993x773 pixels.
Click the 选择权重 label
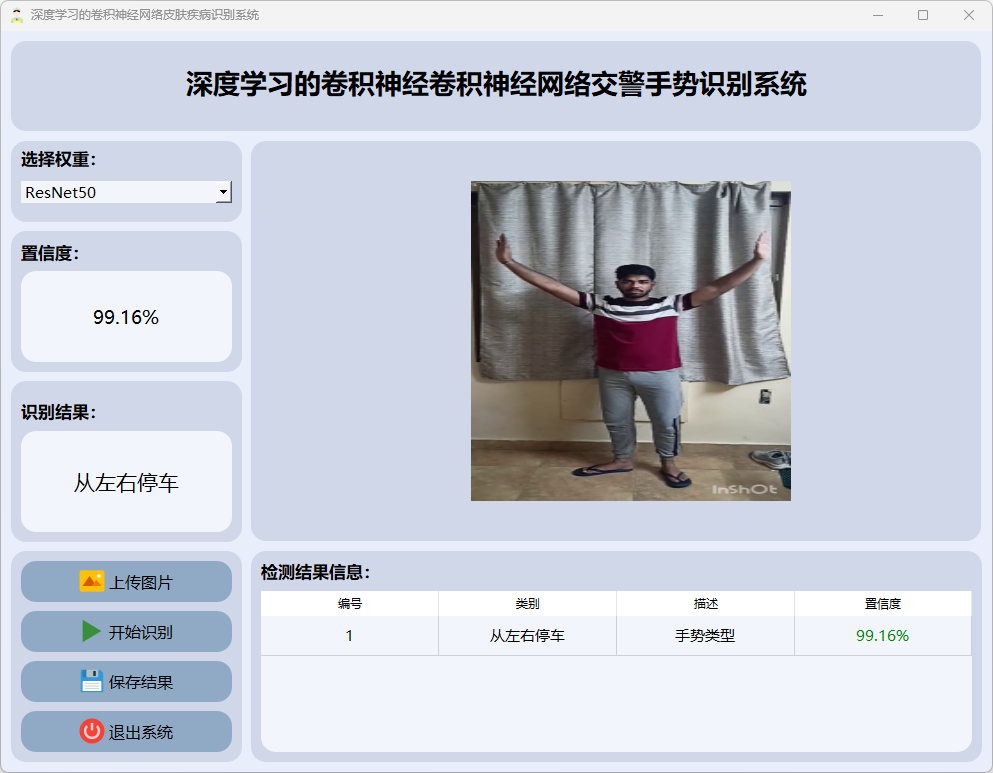click(x=58, y=160)
